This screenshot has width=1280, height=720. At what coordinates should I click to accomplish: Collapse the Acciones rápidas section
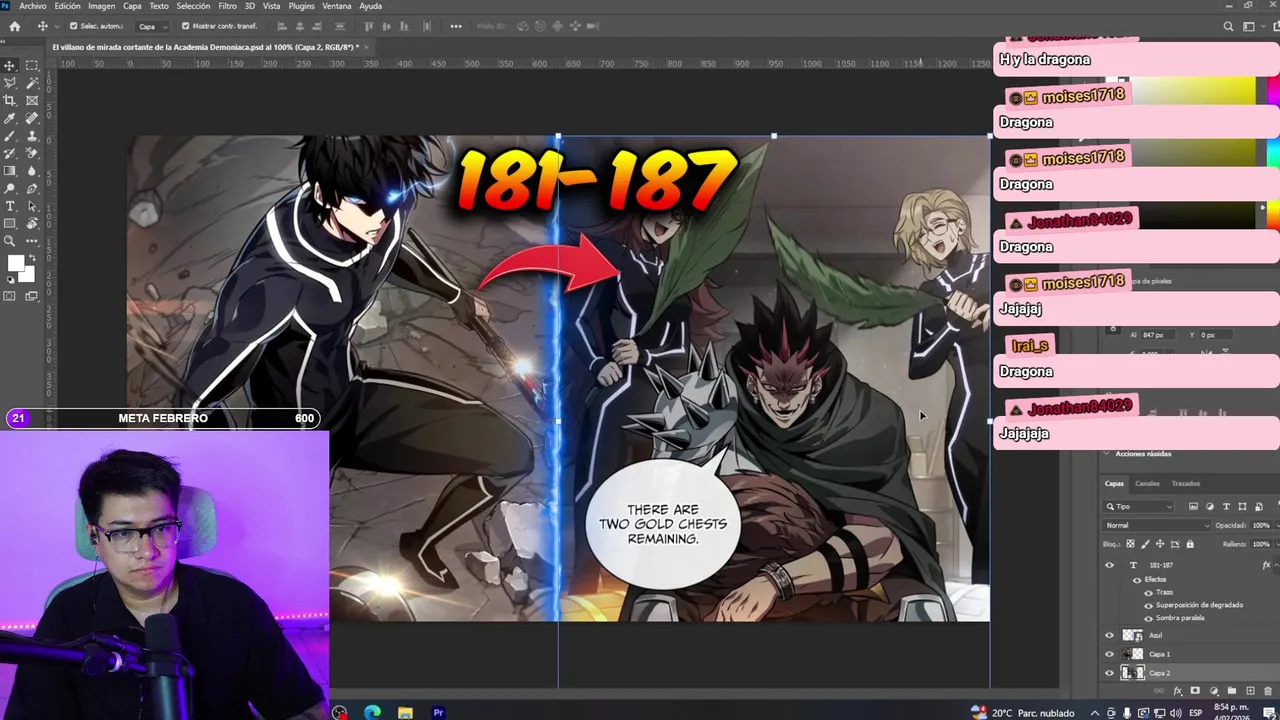pos(1106,454)
